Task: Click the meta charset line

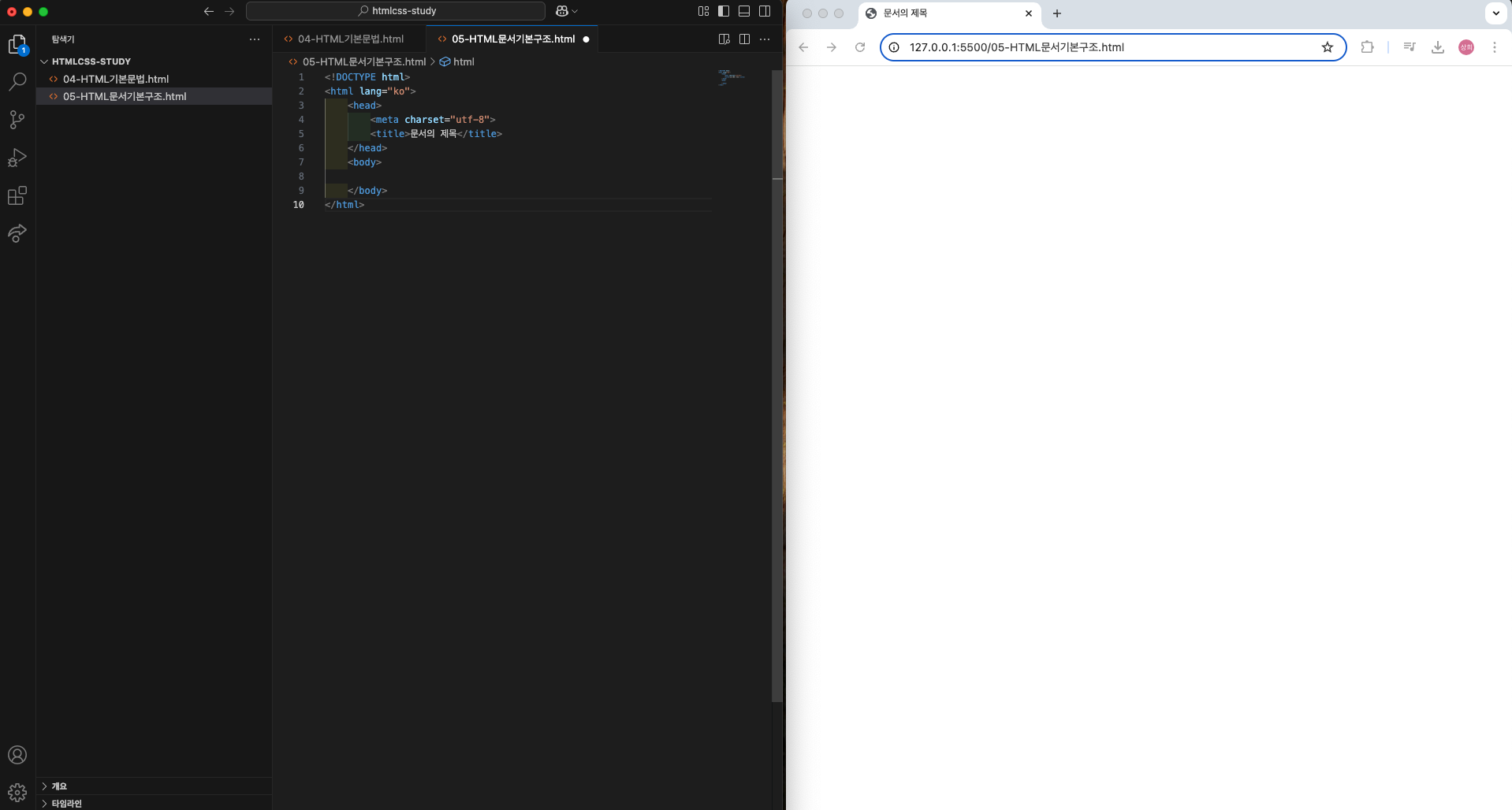Action: (x=433, y=120)
